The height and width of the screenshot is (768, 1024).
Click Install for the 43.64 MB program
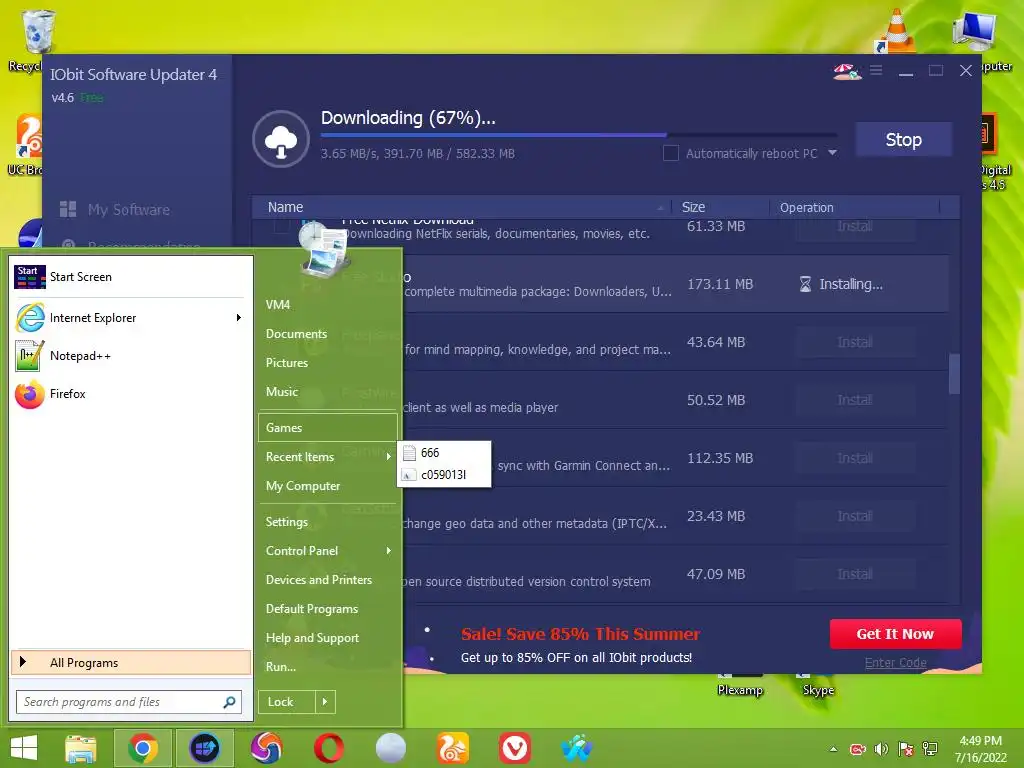point(855,342)
